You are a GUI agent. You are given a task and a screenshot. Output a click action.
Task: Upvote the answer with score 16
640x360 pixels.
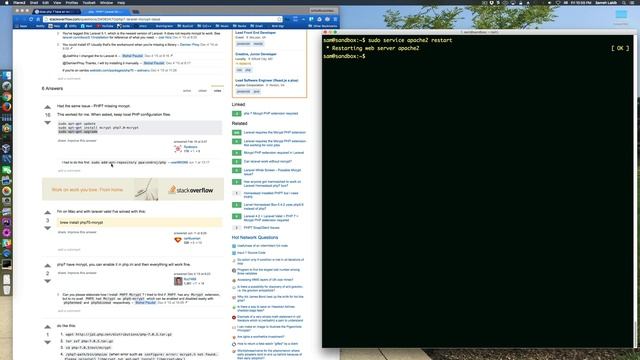point(47,107)
